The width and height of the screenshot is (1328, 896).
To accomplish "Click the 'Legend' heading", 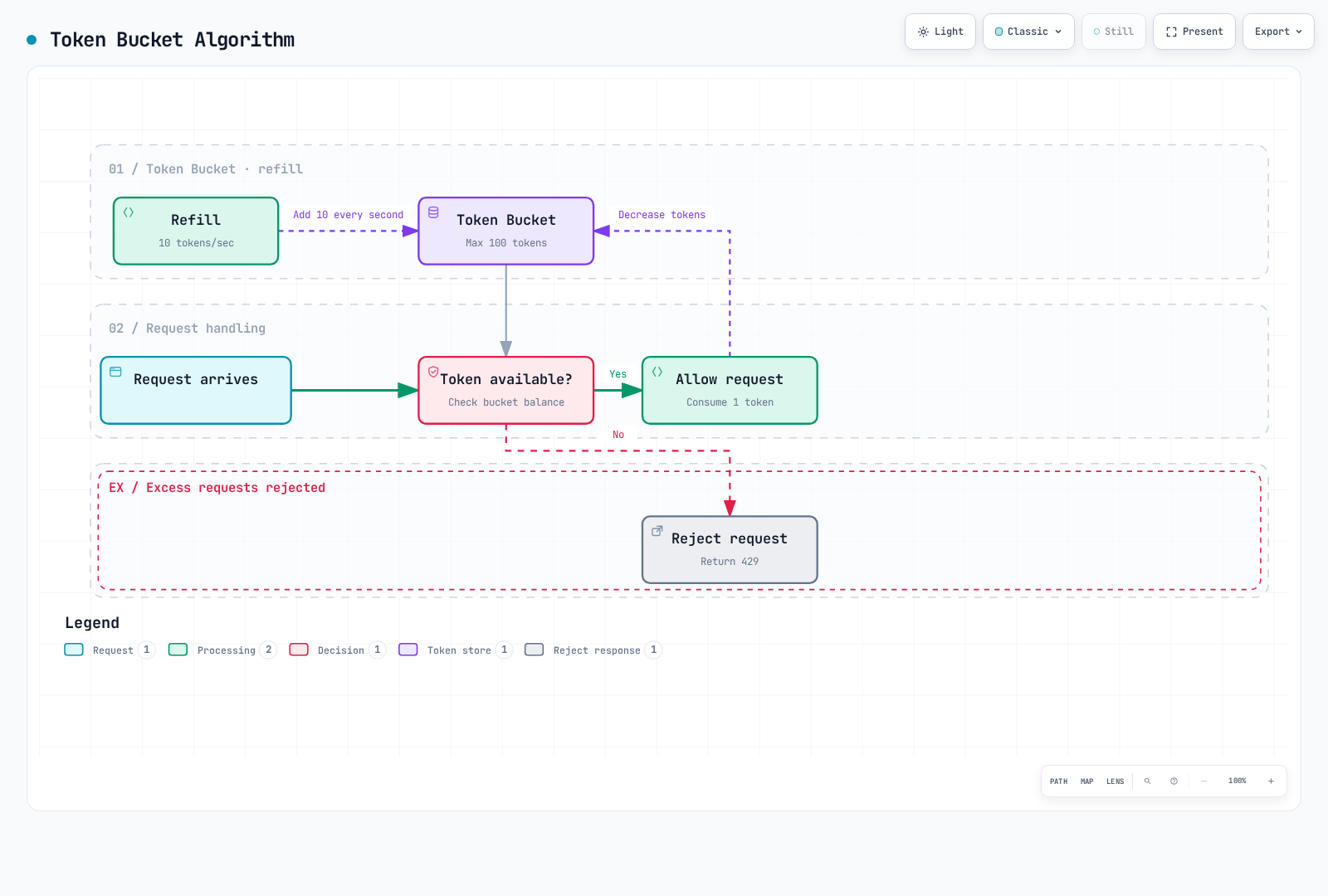I will coord(92,623).
